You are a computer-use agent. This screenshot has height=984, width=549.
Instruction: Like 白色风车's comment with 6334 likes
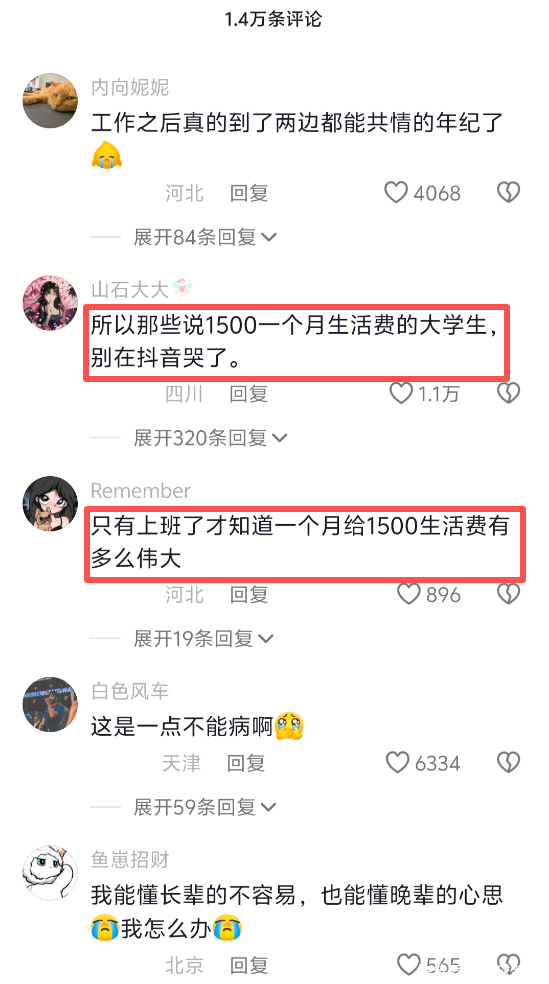click(x=397, y=762)
